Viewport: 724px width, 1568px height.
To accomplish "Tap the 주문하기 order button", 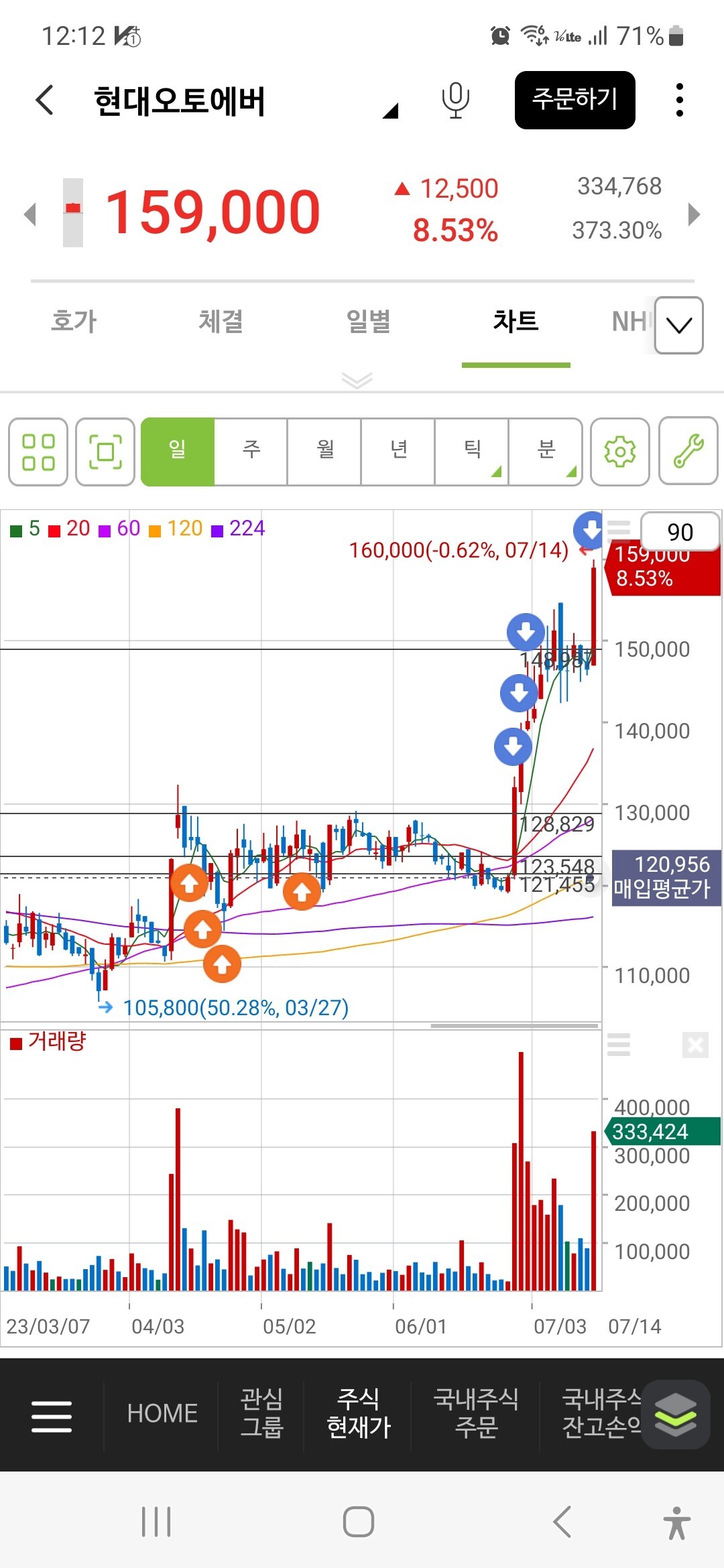I will (x=575, y=100).
